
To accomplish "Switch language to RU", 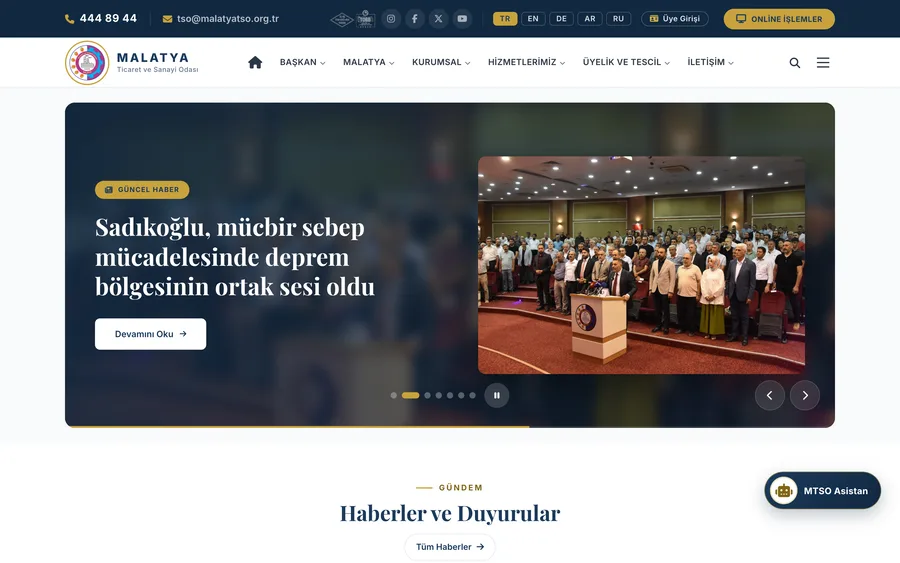I will point(618,19).
